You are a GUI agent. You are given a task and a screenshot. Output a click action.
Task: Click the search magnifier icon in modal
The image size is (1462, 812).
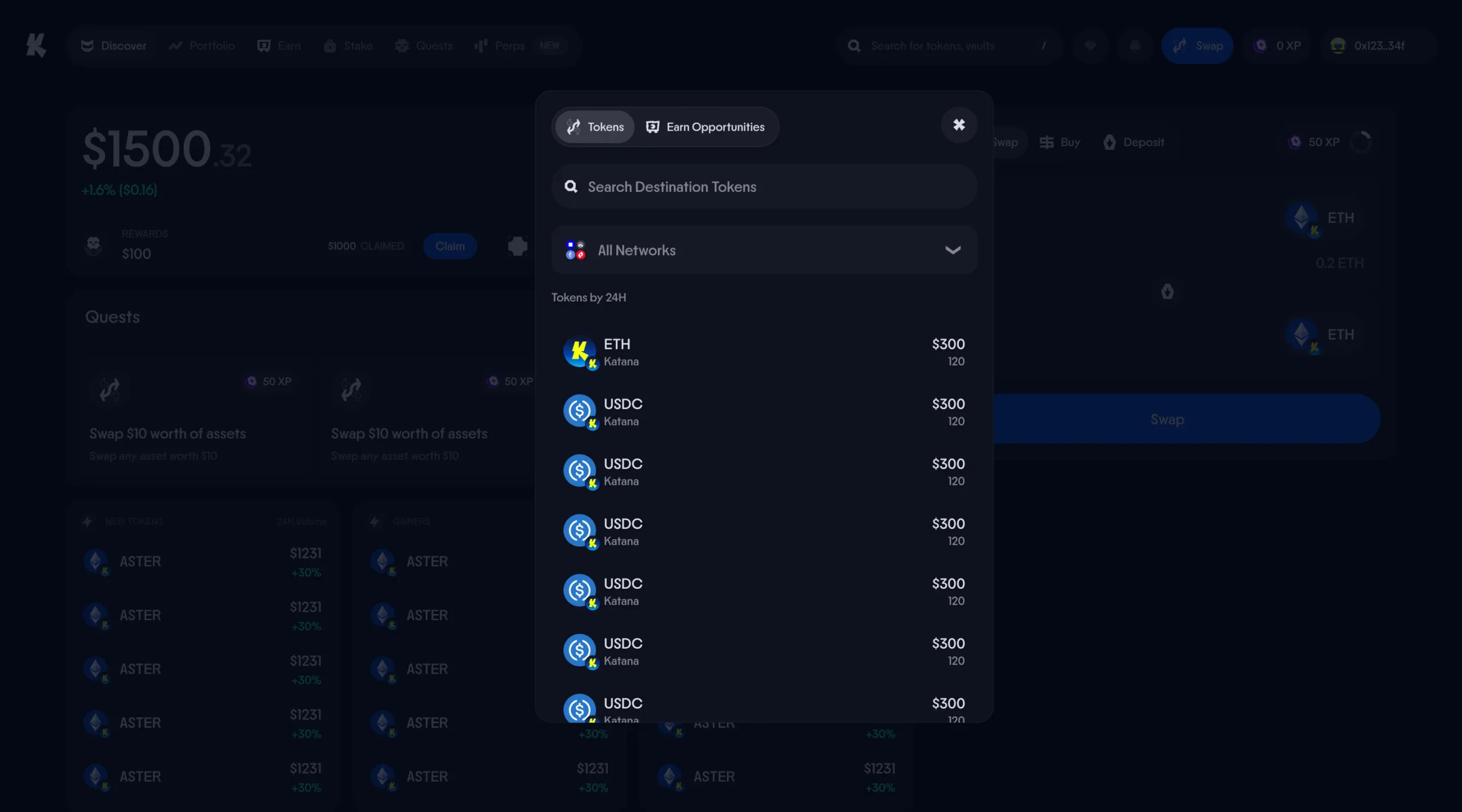coord(571,187)
